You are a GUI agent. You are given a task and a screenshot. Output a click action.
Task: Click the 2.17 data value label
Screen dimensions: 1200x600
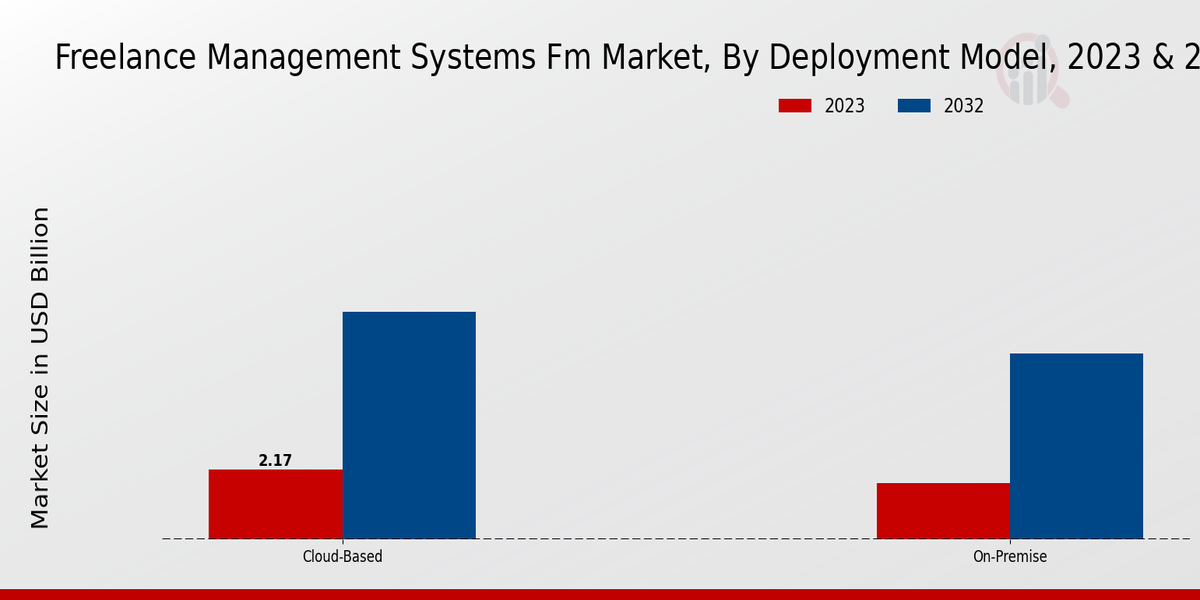point(275,460)
